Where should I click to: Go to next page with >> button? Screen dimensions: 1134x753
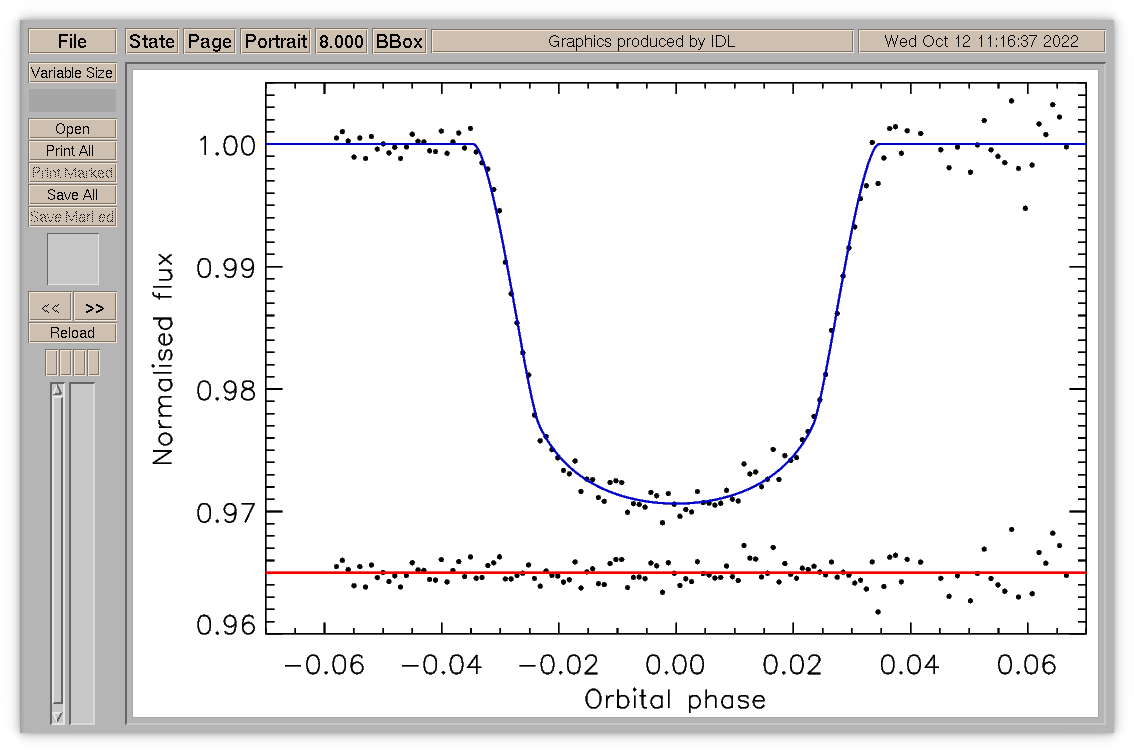[x=95, y=307]
